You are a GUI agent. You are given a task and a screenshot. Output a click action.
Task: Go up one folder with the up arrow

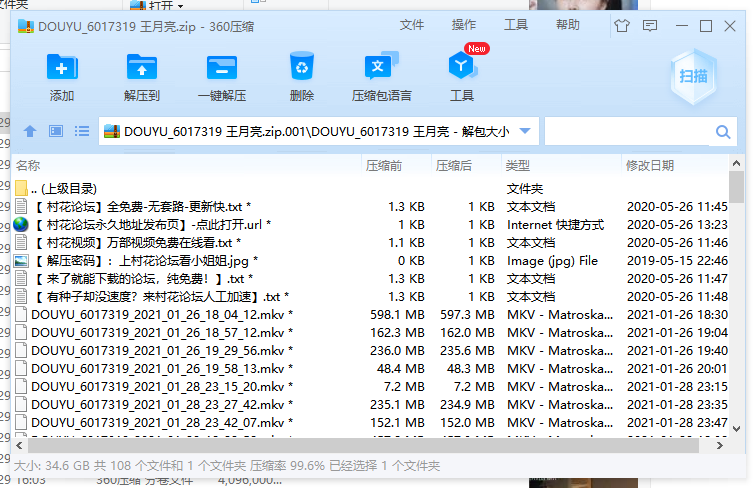(x=30, y=131)
